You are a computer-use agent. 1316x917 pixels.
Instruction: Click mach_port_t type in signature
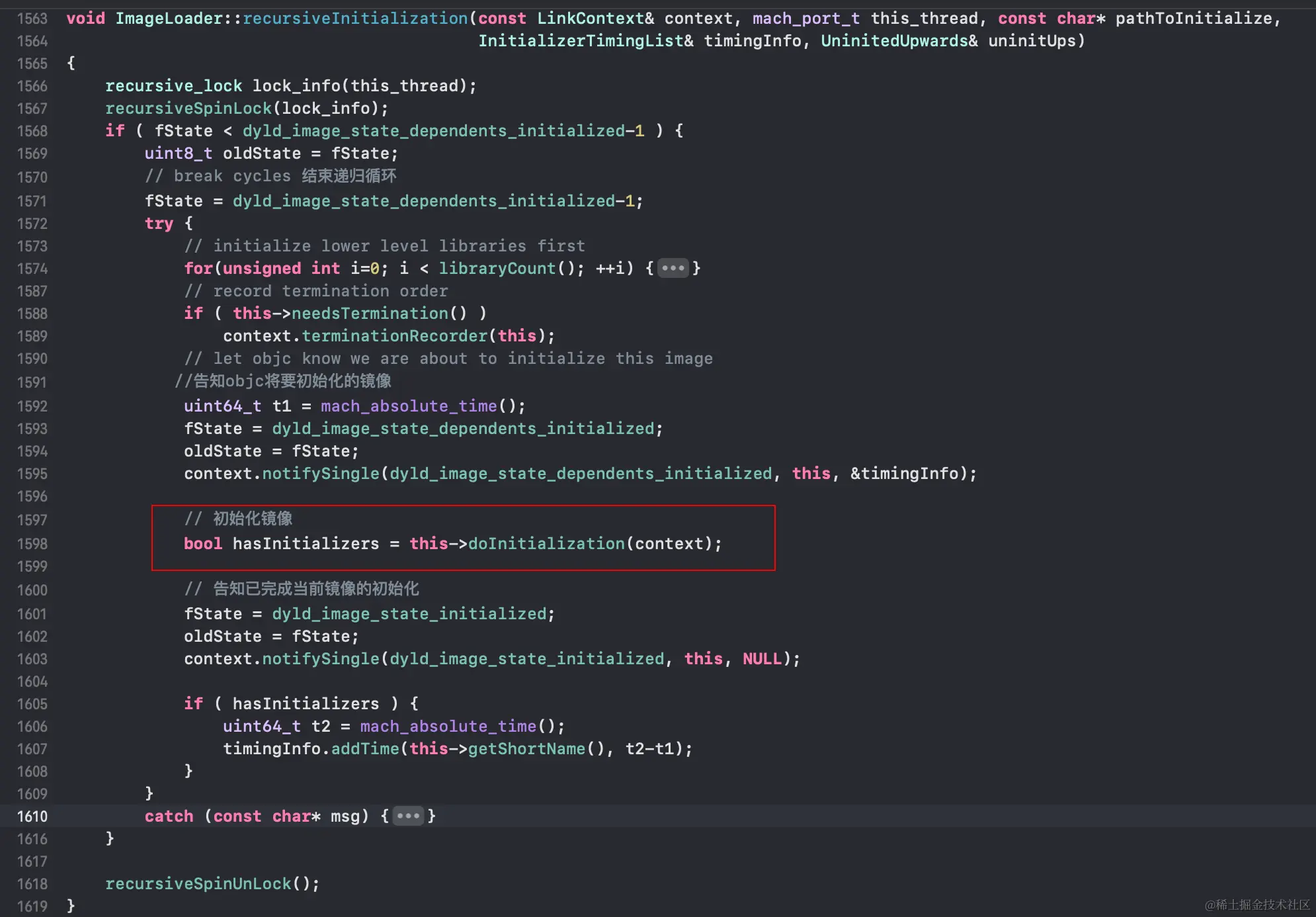(806, 19)
